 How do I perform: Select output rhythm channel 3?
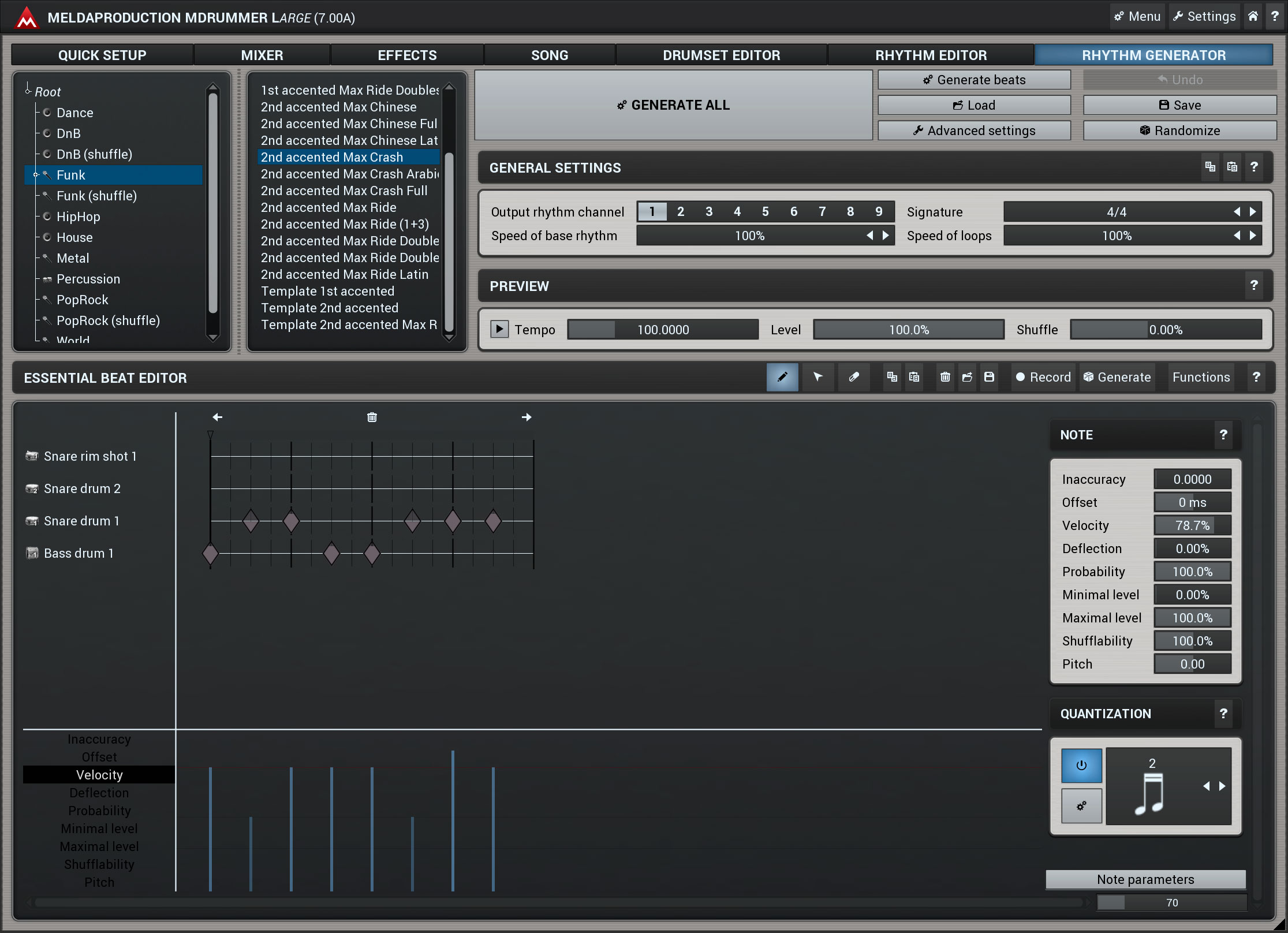709,211
